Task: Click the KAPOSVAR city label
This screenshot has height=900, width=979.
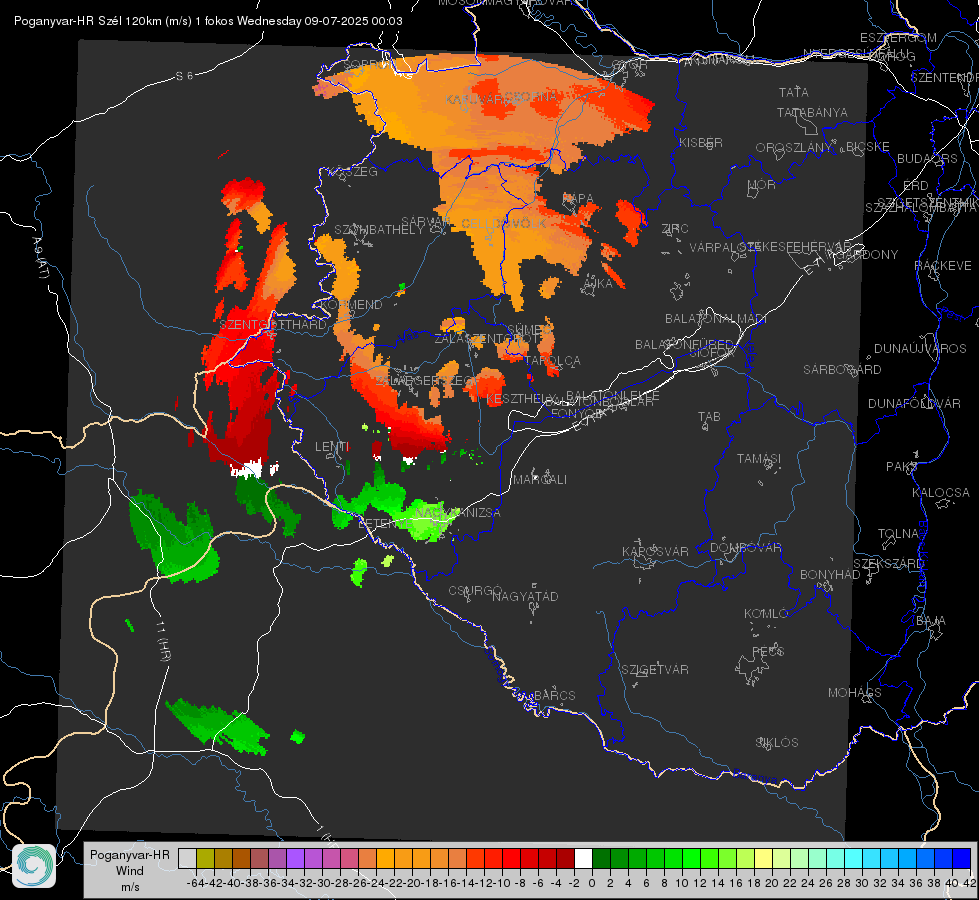Action: point(656,551)
